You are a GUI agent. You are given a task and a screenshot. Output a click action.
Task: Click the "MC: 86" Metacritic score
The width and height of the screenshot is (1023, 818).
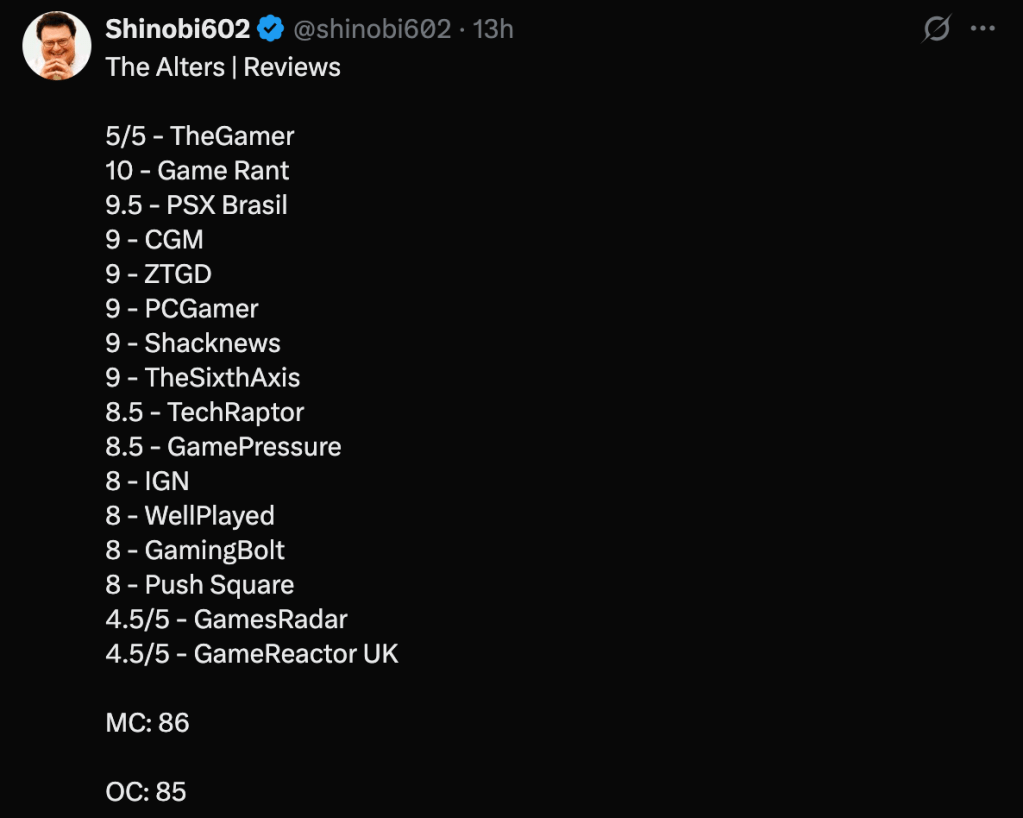(x=147, y=723)
